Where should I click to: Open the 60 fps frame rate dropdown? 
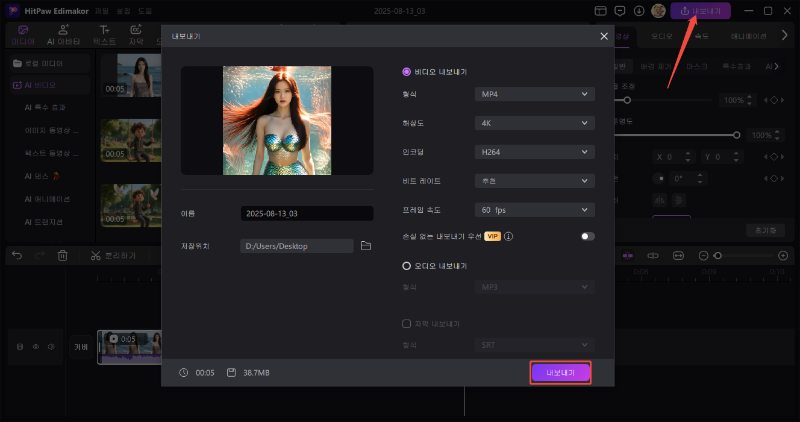[x=534, y=210]
